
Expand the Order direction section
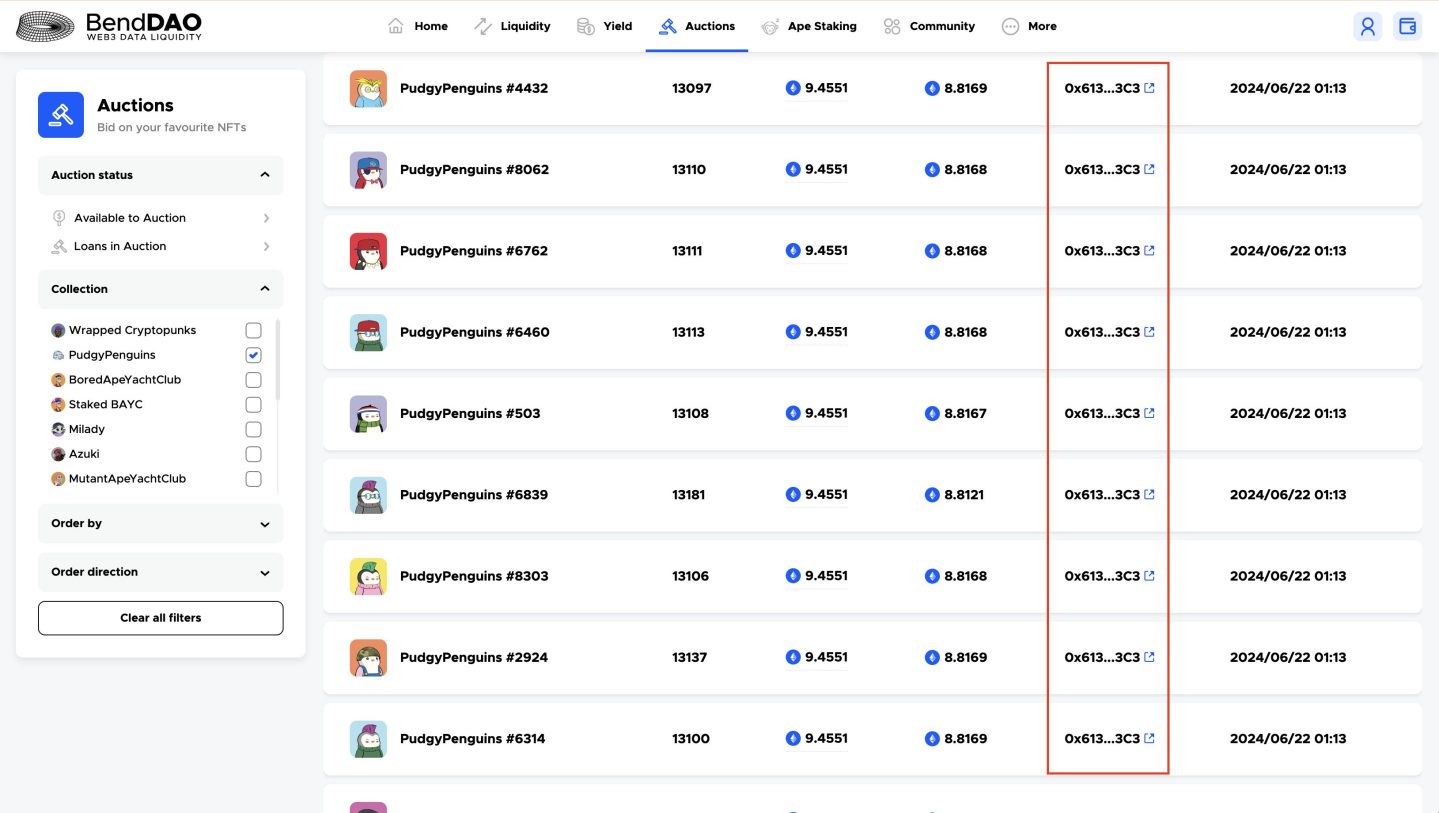click(160, 572)
